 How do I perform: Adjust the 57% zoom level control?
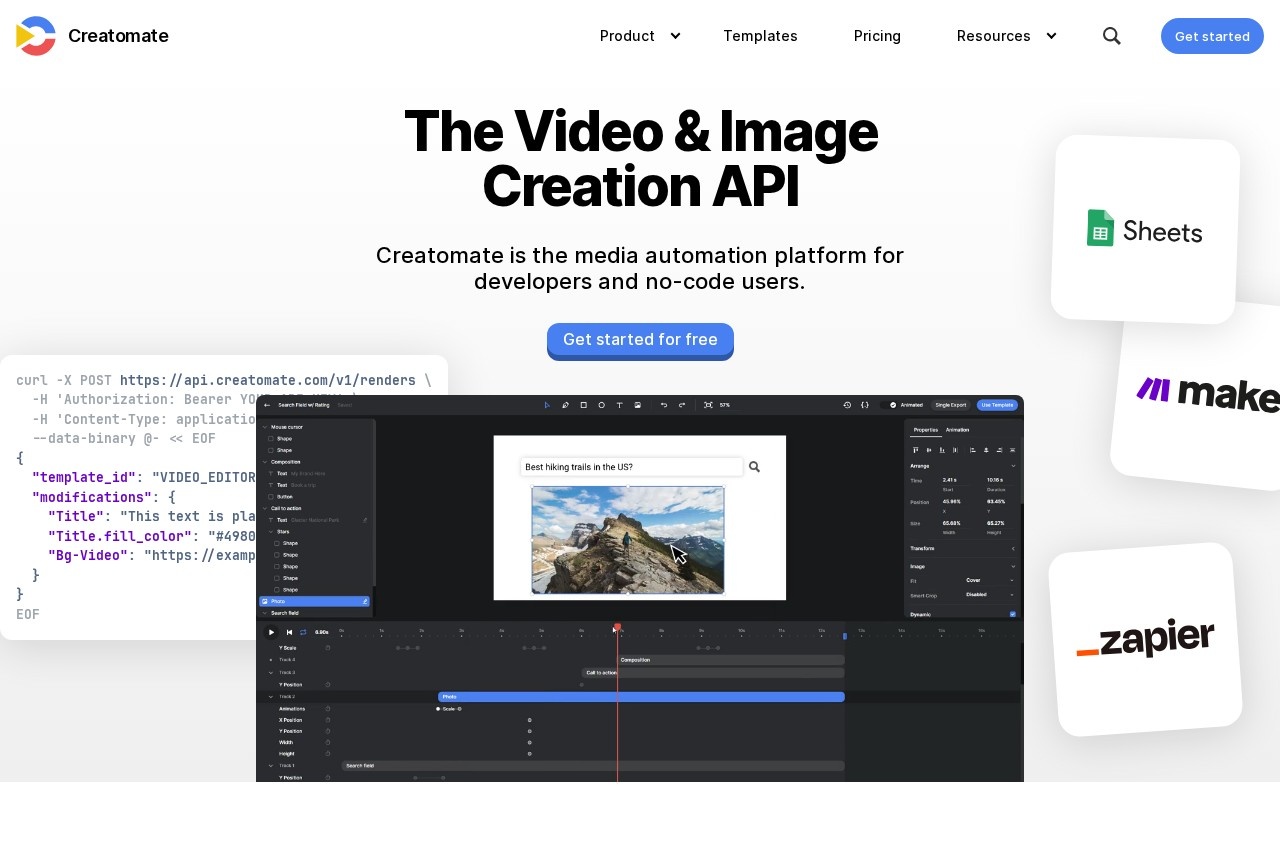click(x=724, y=404)
